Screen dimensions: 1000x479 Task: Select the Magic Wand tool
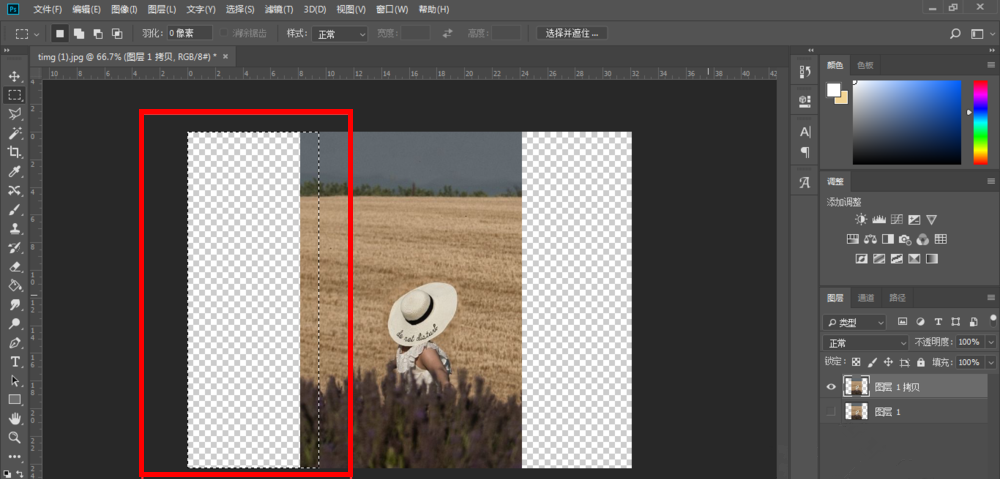tap(14, 133)
